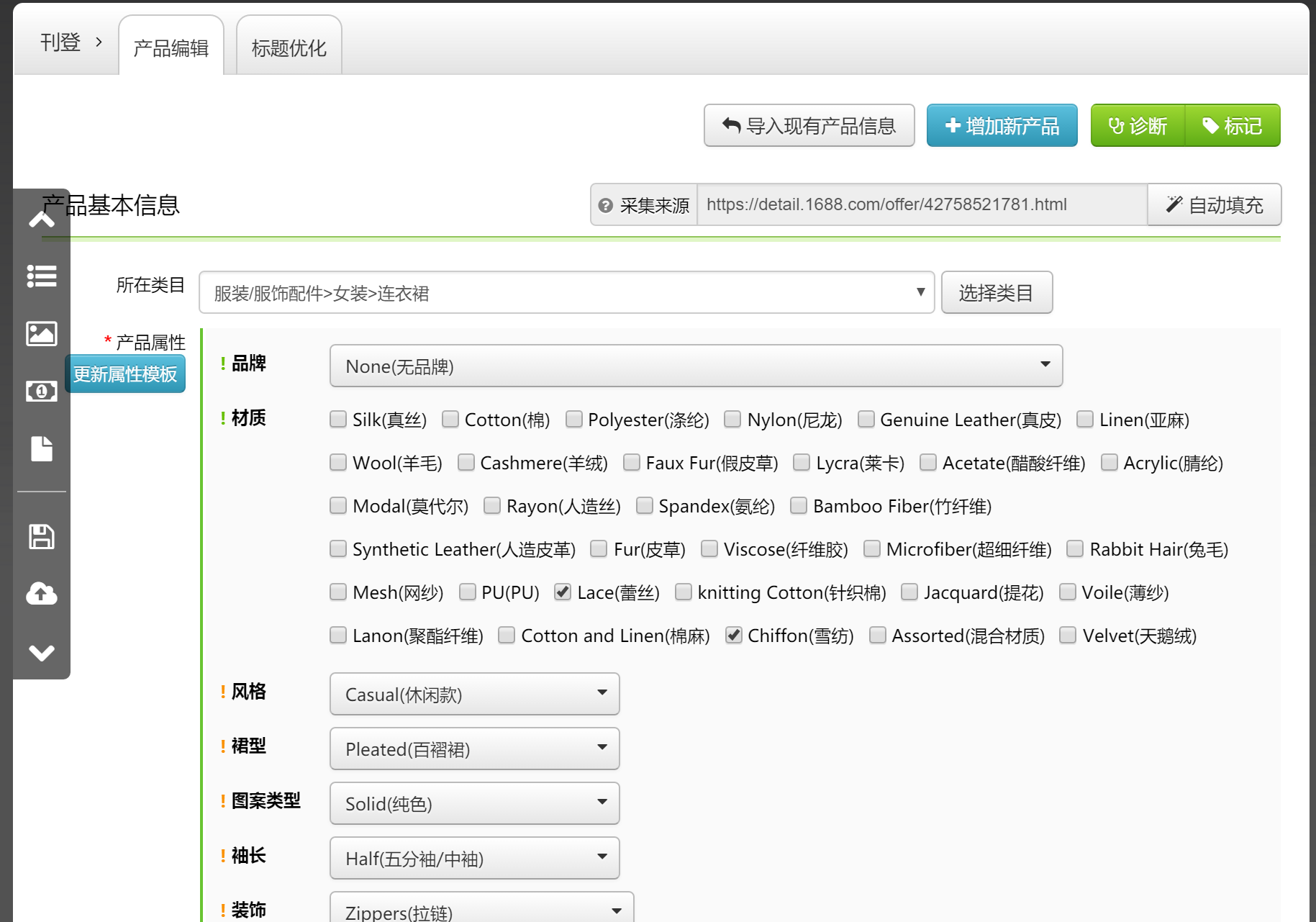
Task: Select Linen(亚麻) material
Action: (x=1085, y=419)
